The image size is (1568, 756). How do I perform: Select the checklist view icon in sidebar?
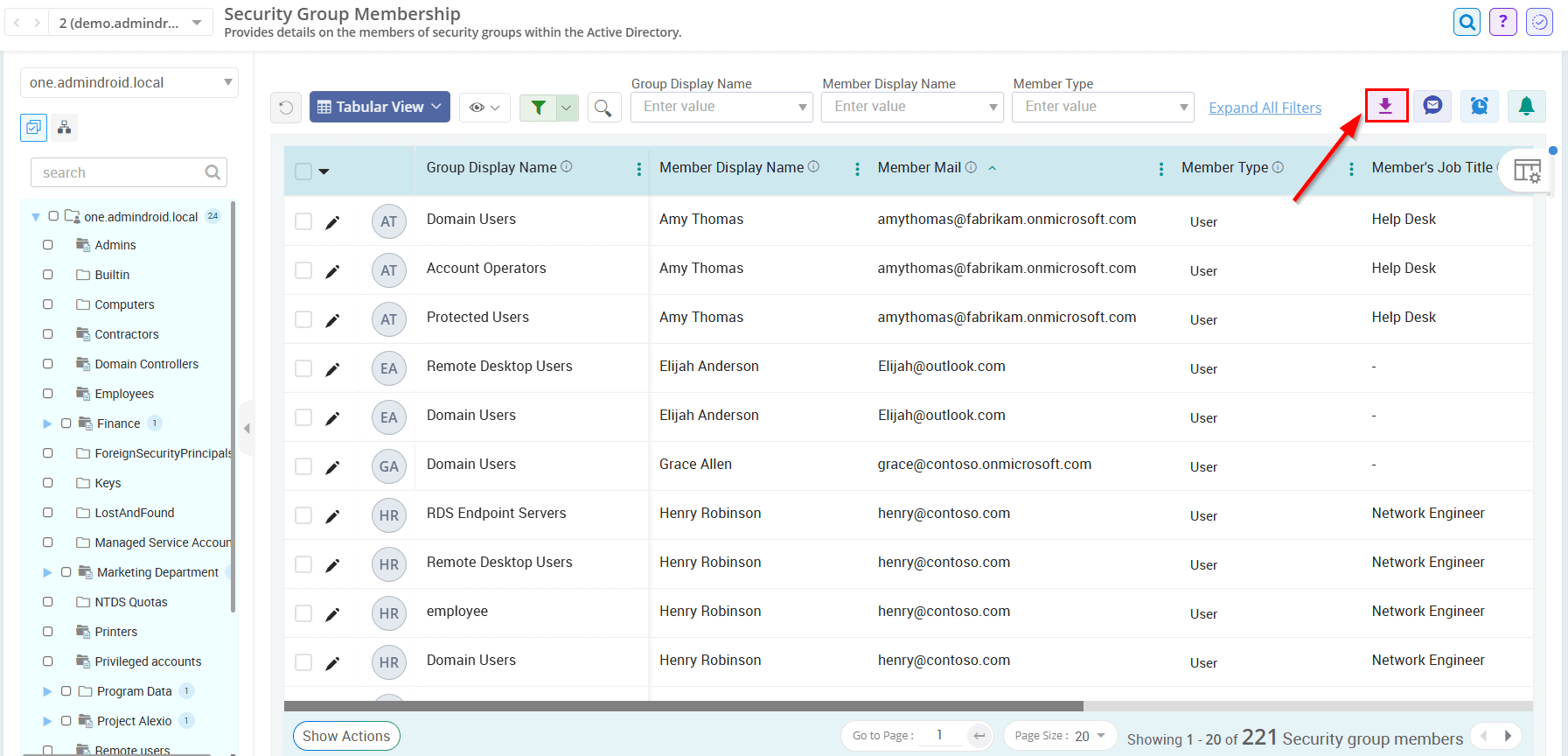33,127
